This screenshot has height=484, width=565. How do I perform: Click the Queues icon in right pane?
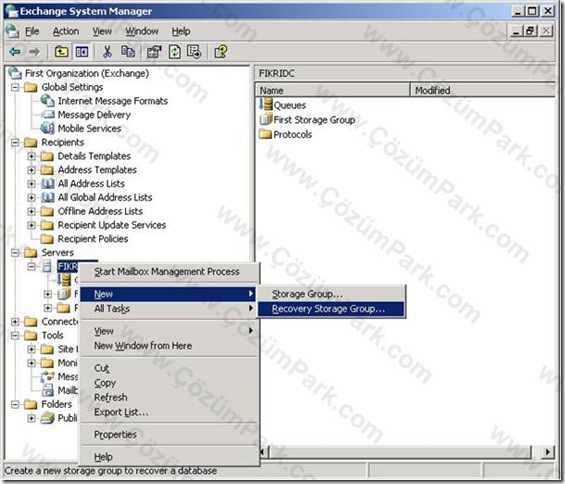tap(266, 104)
